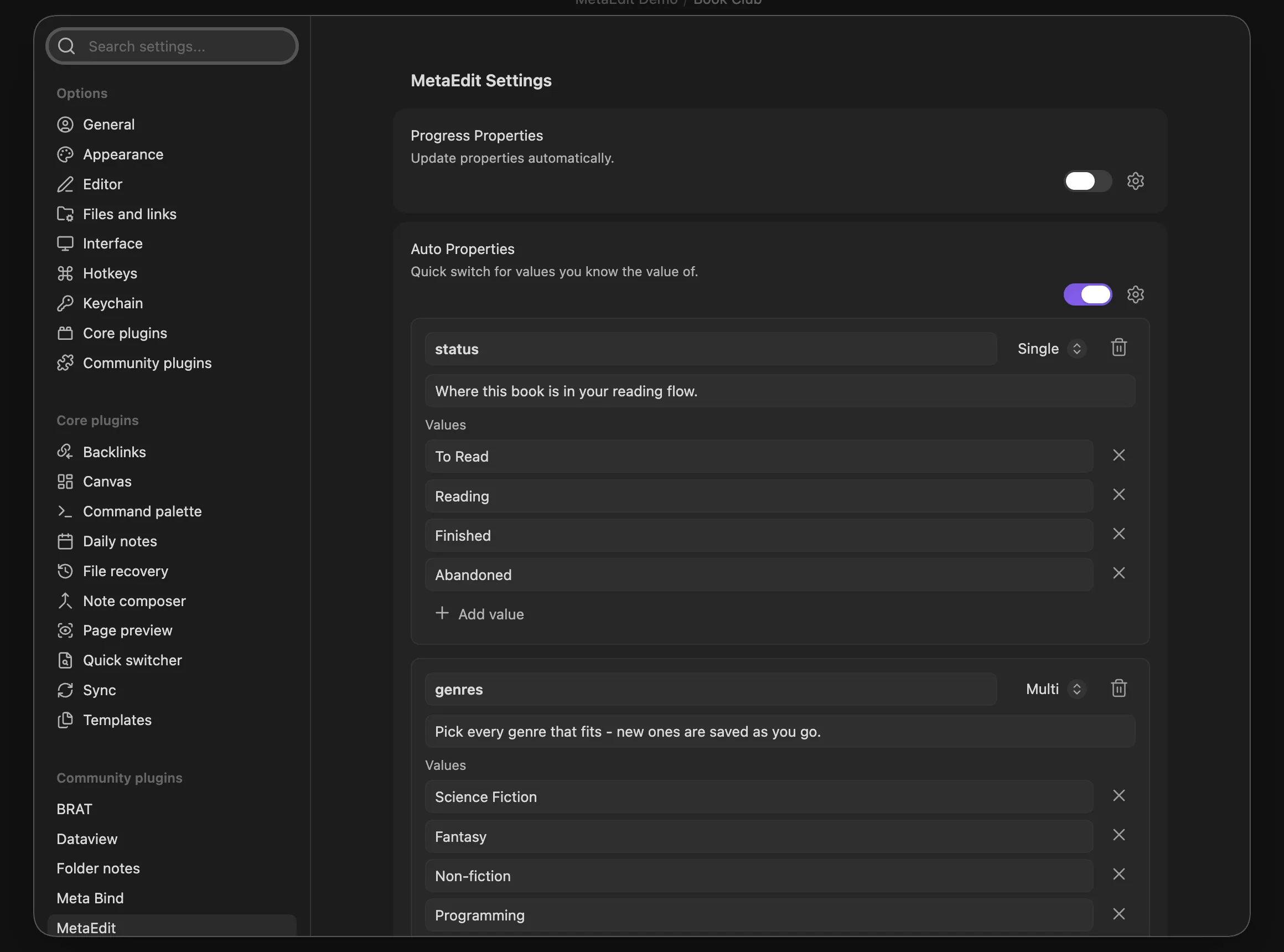Disable the Auto Properties toggle
Screen dimensions: 1284x952
(1088, 294)
